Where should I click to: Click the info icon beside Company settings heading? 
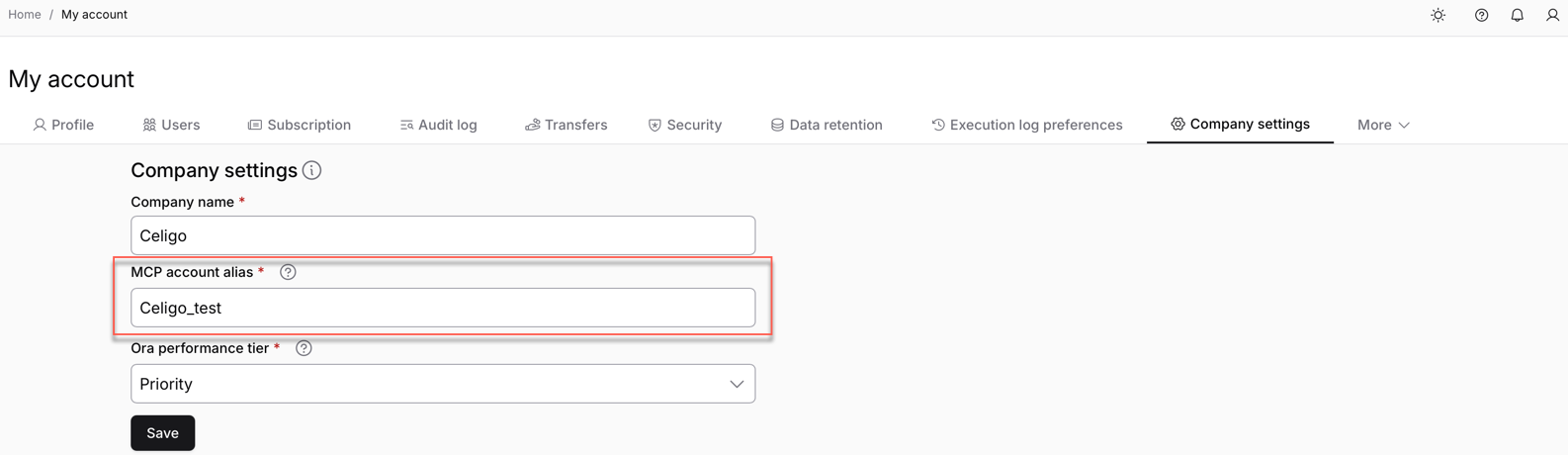pos(311,170)
